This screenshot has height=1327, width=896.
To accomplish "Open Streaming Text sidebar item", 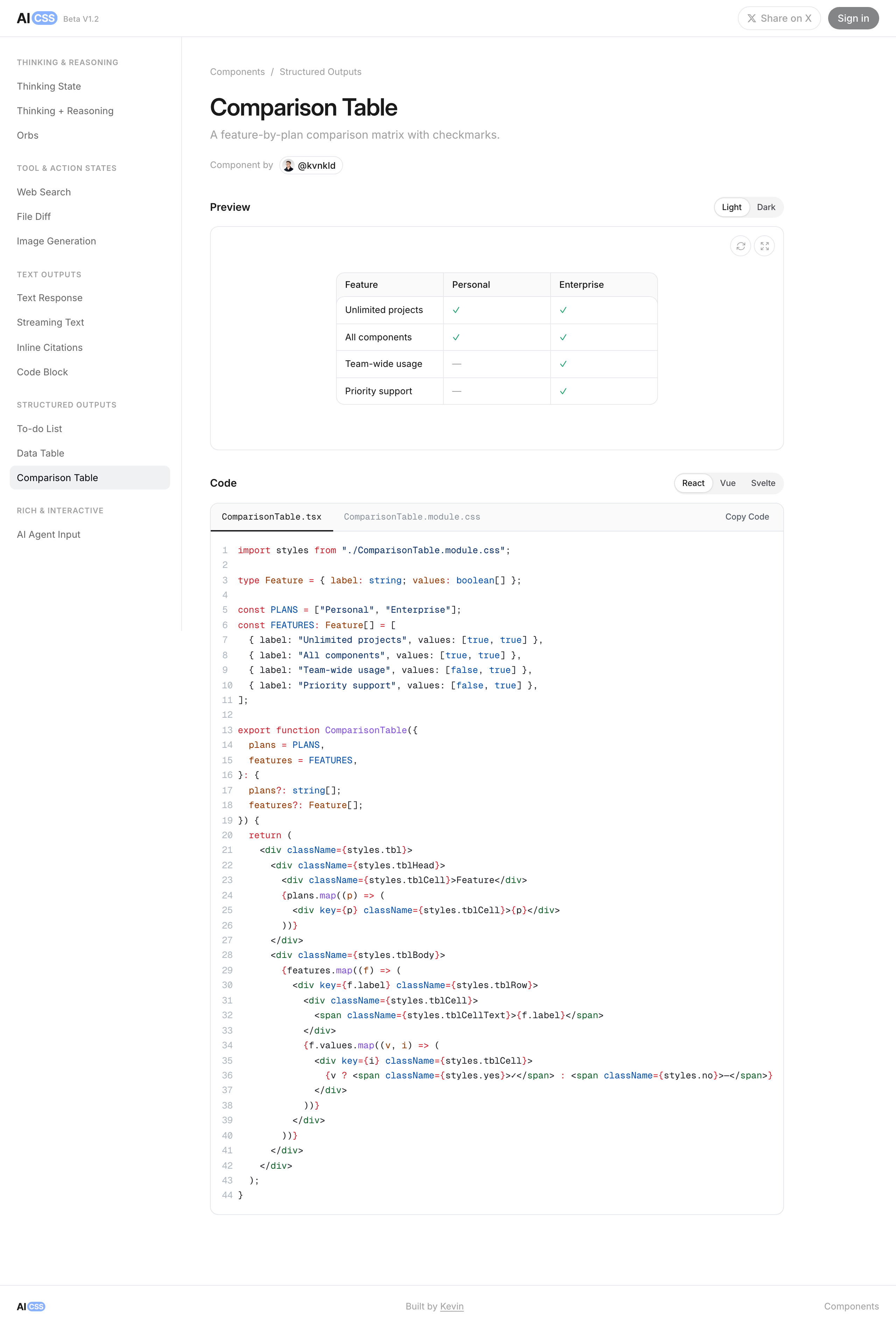I will (90, 322).
